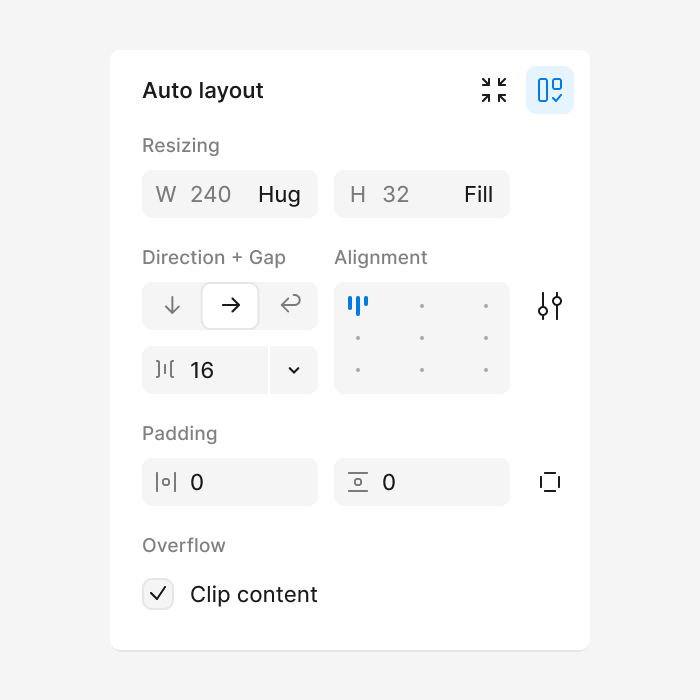
Task: Click the collapse auto layout arrows icon
Action: tap(494, 90)
